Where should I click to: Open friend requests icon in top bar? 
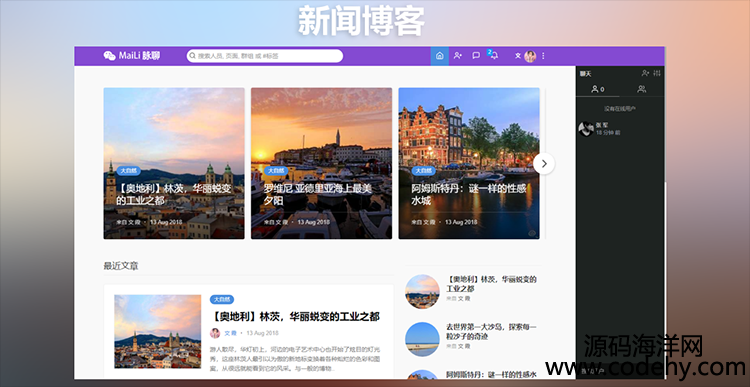tap(458, 55)
